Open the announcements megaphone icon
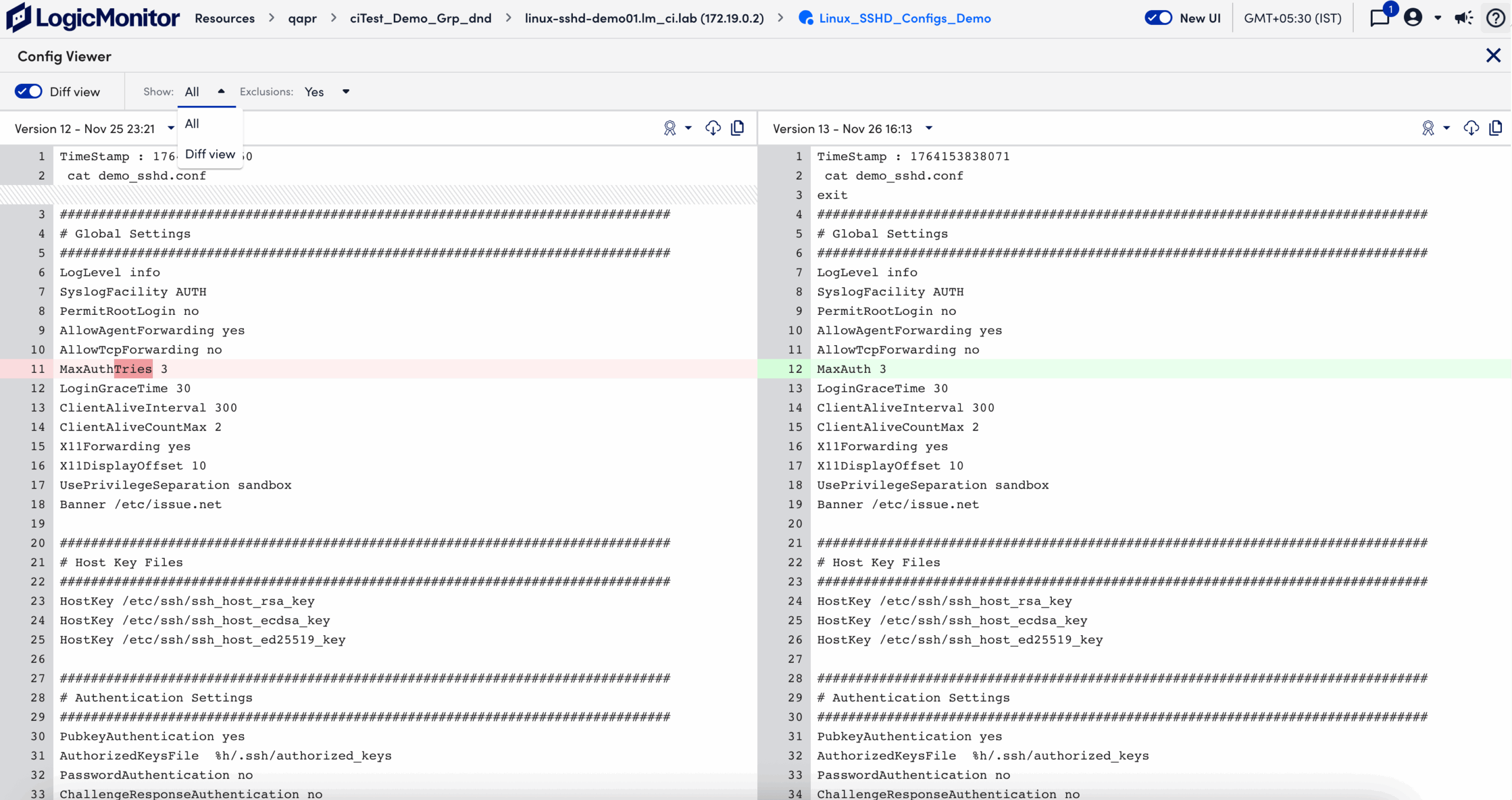1512x800 pixels. (1463, 18)
